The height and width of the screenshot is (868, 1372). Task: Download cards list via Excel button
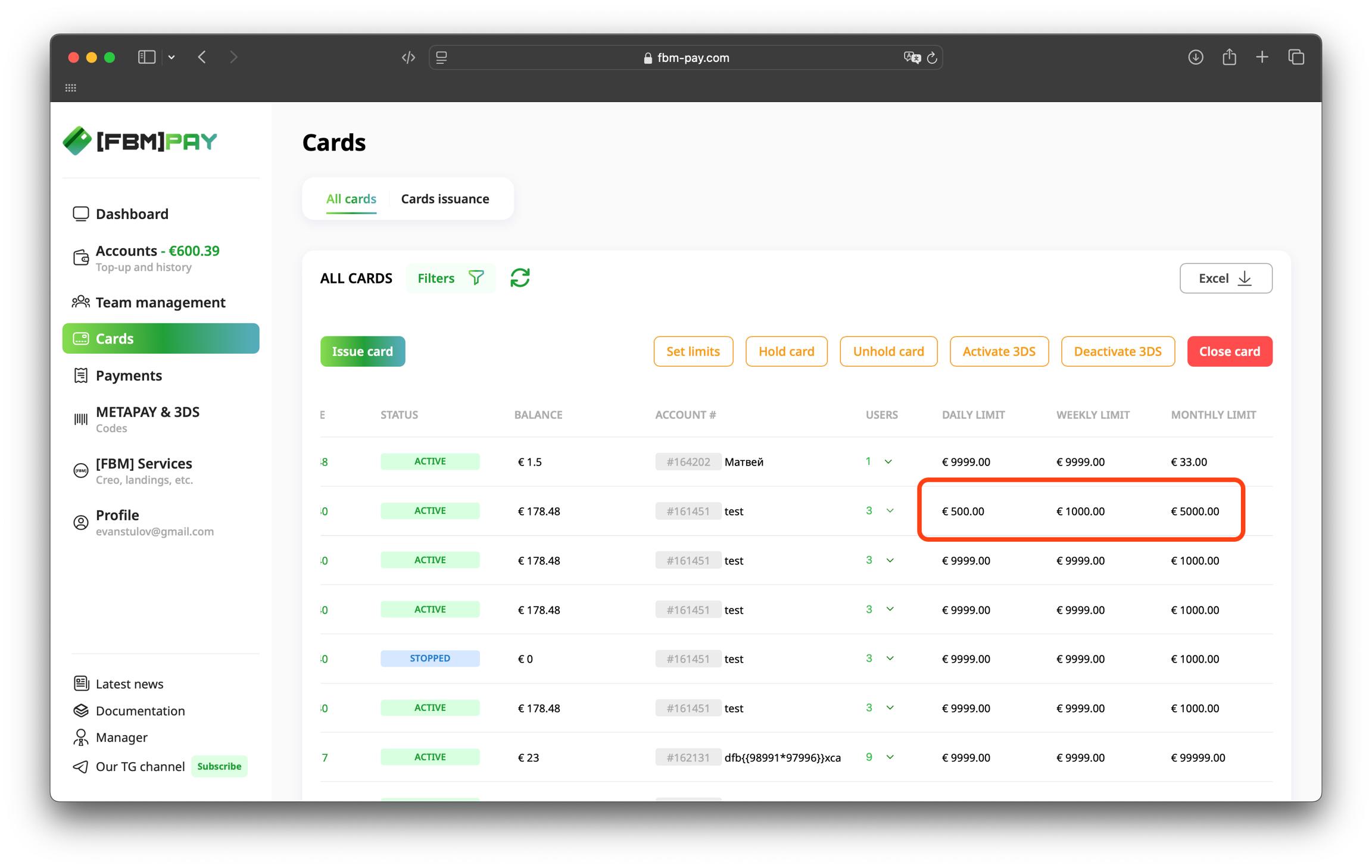click(x=1225, y=278)
